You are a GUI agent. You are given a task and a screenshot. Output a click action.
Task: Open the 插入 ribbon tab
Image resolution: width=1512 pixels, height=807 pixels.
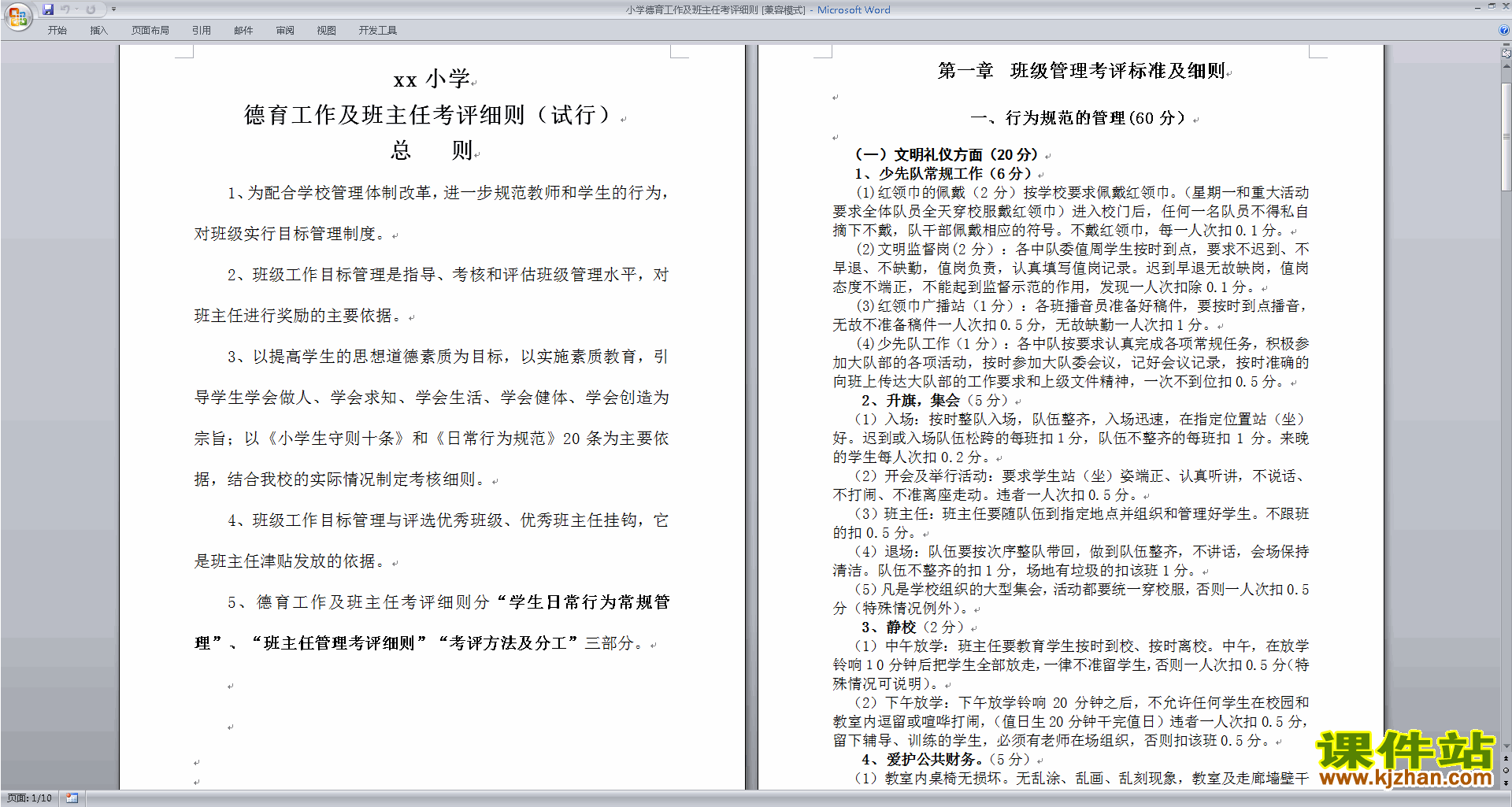click(98, 30)
